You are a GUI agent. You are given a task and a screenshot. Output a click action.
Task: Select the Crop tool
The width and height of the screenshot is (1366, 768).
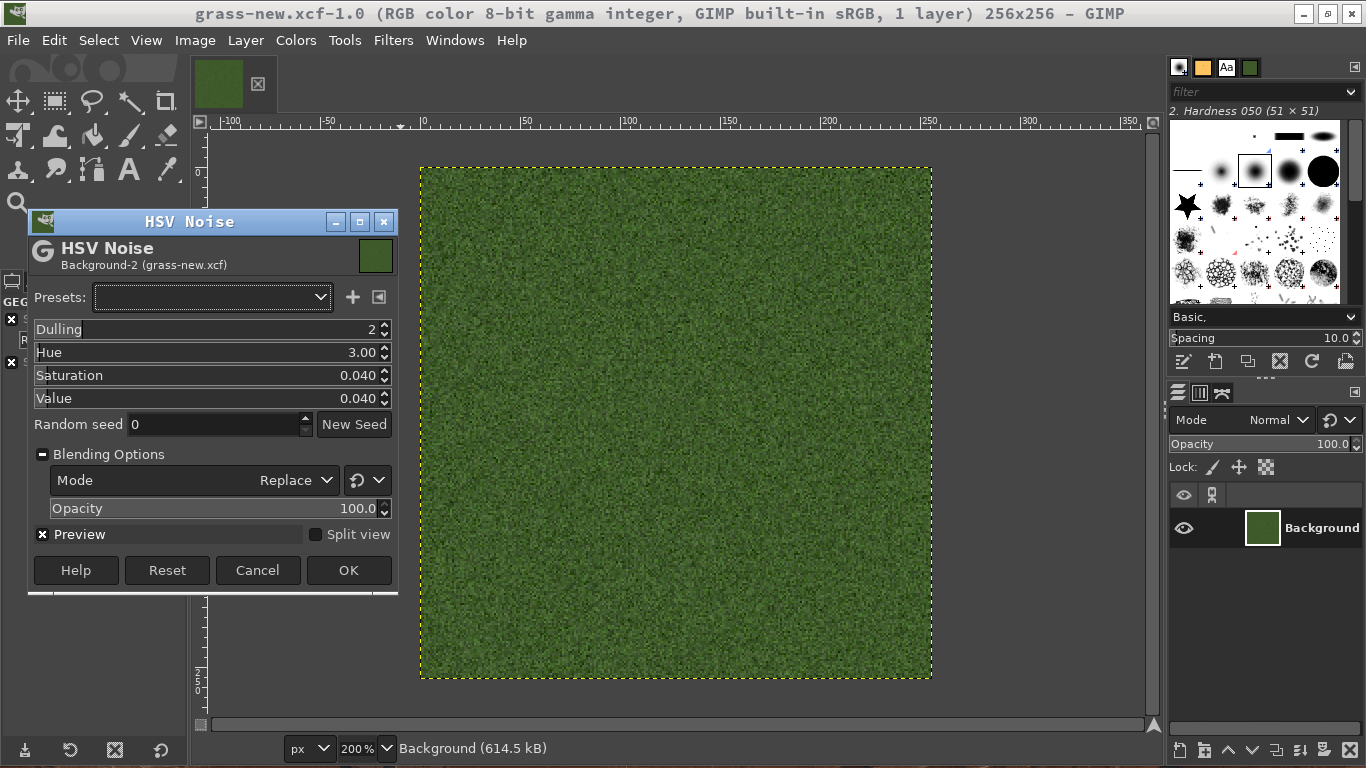coord(166,101)
